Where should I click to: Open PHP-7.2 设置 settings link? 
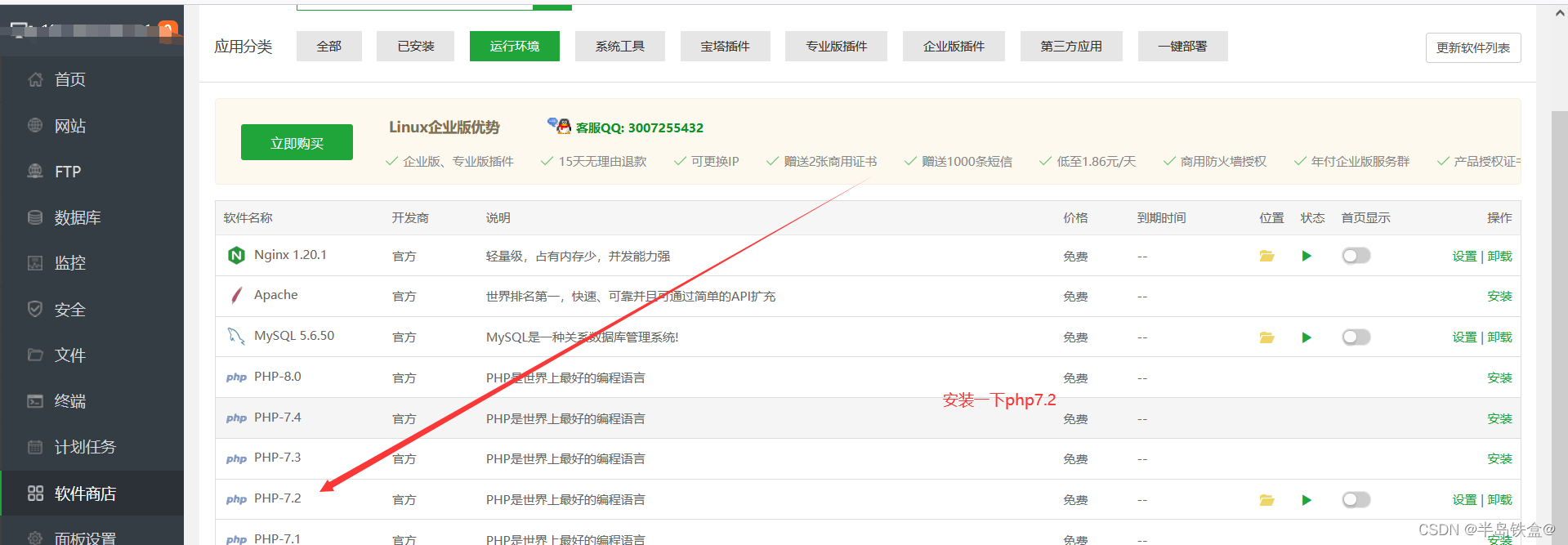click(1464, 500)
